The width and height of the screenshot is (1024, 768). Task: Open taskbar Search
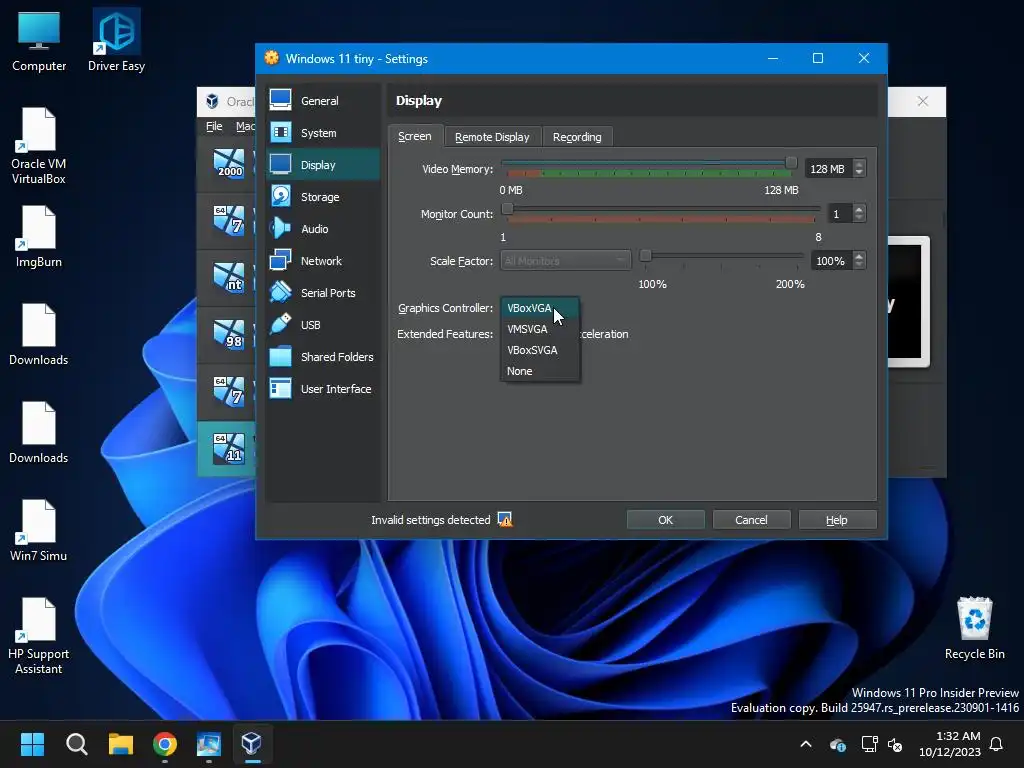pyautogui.click(x=76, y=744)
